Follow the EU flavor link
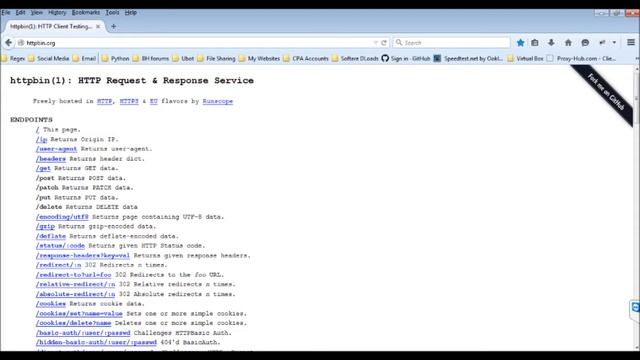Screen dimensions: 640x360 pyautogui.click(x=153, y=101)
